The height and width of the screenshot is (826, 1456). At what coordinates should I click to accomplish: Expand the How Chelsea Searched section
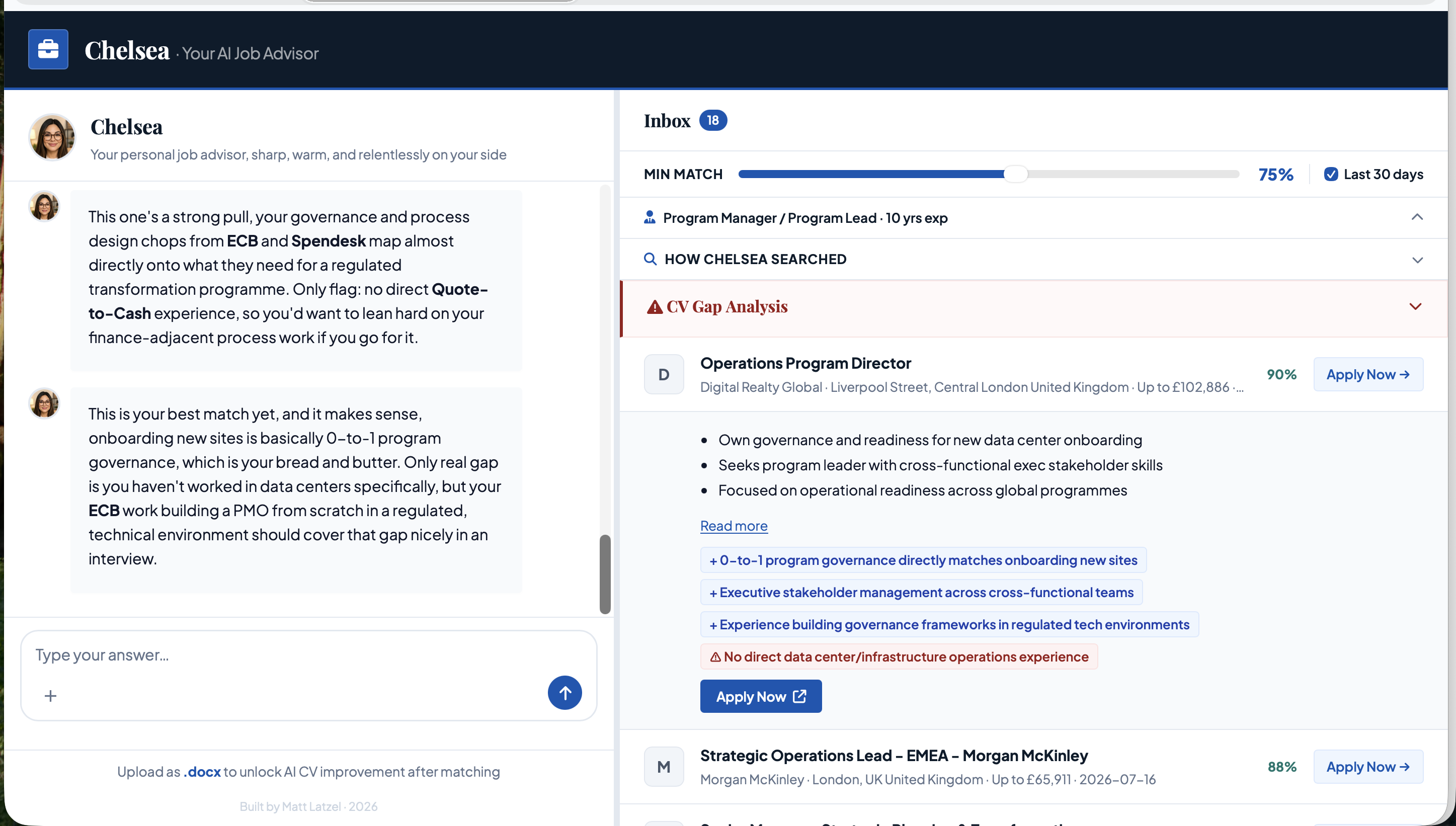click(1417, 260)
